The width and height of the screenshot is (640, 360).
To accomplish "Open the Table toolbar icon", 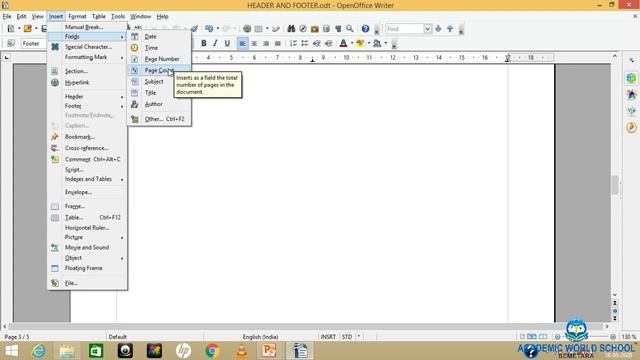I will tap(259, 29).
